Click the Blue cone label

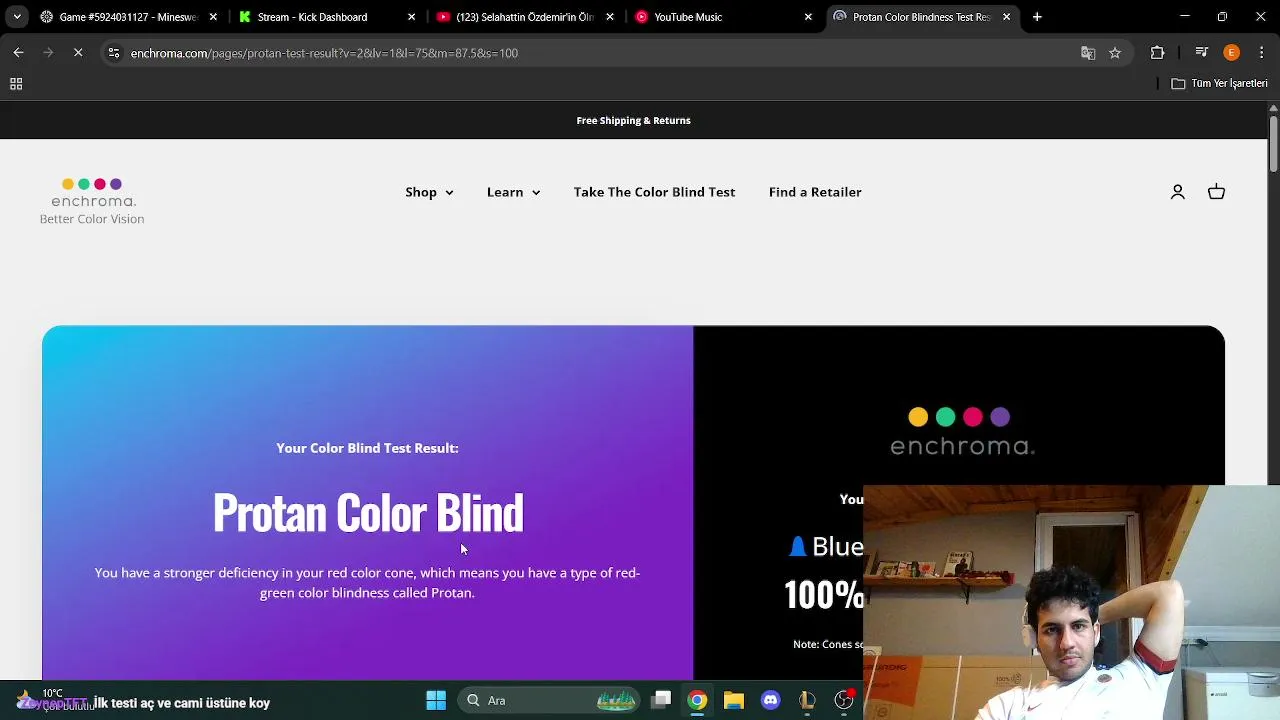click(x=826, y=546)
